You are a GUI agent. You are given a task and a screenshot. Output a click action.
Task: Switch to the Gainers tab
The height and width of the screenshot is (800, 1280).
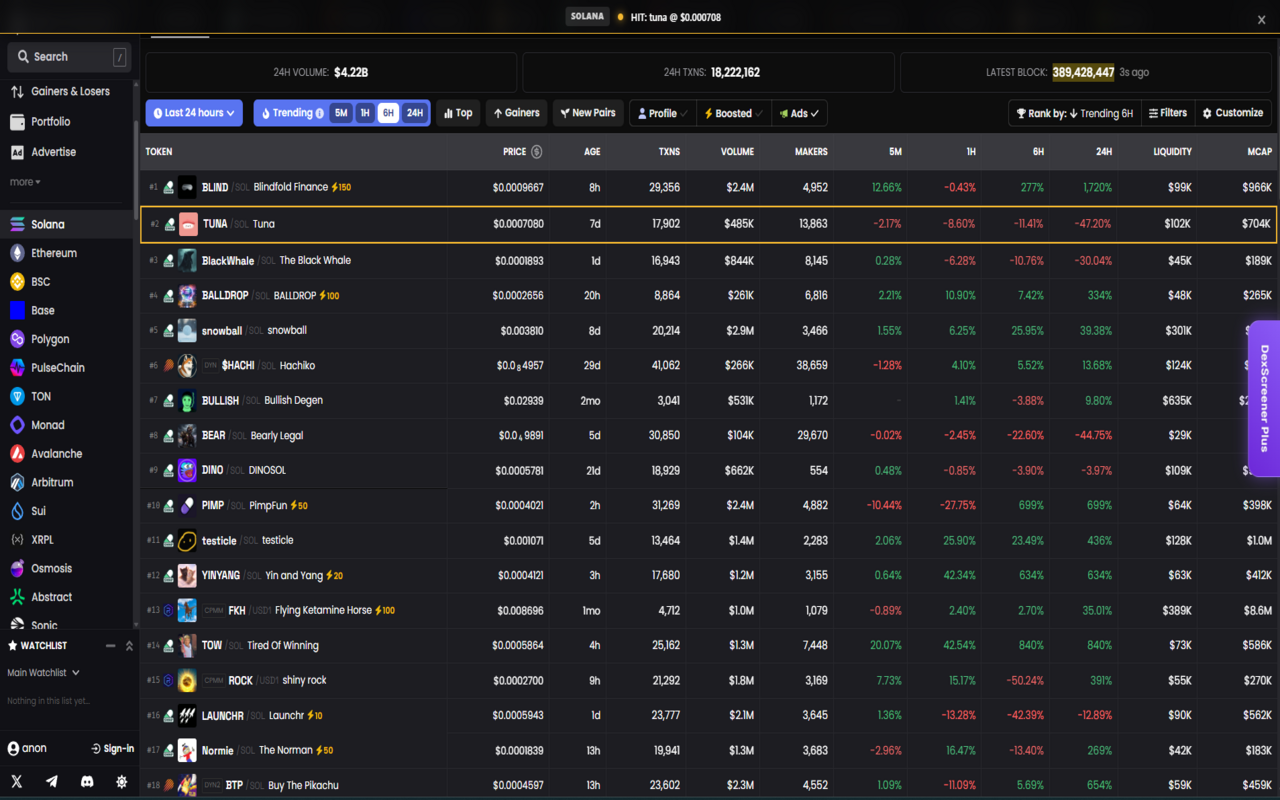pos(517,113)
